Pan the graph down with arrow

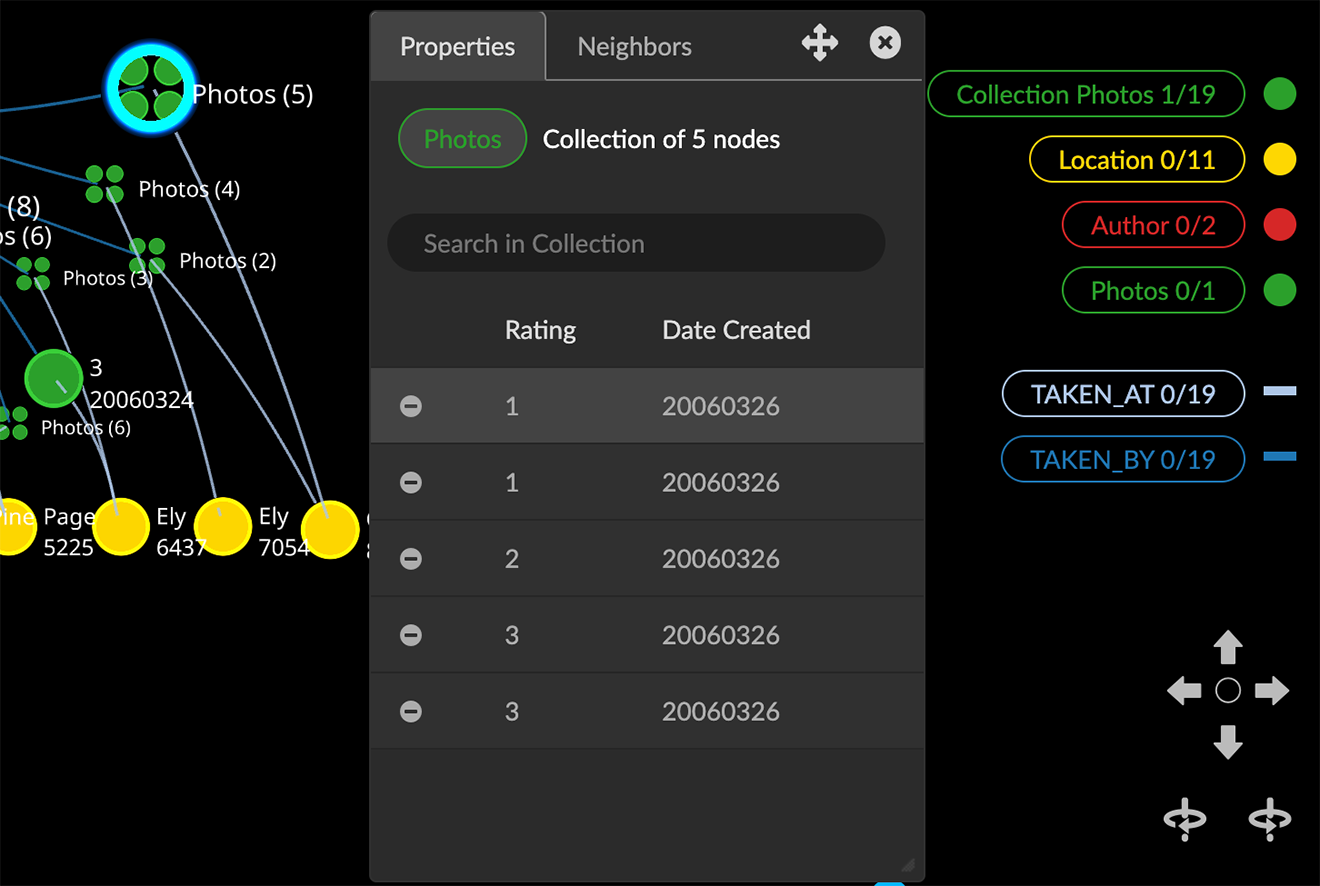click(1227, 741)
